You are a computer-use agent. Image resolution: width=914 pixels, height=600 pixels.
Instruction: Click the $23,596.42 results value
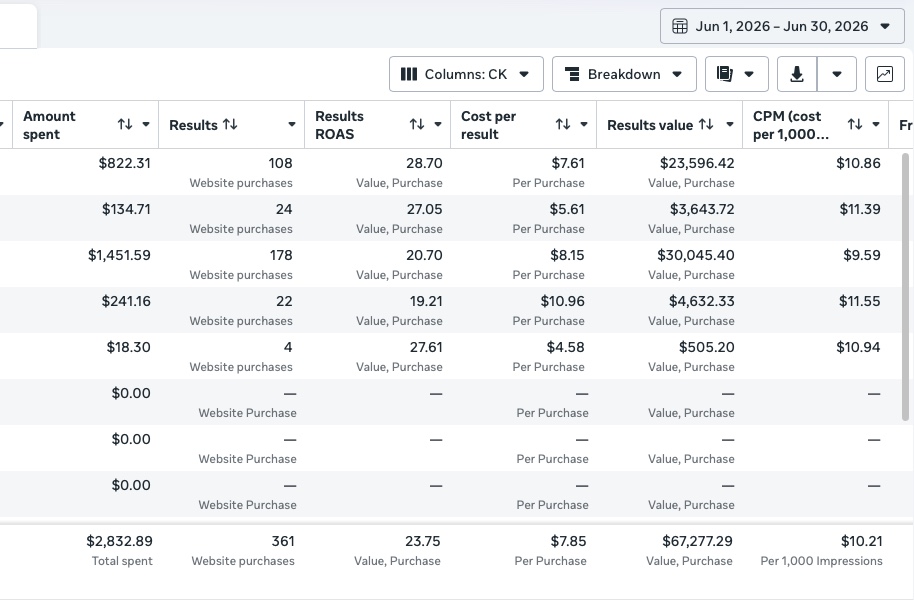pyautogui.click(x=697, y=163)
